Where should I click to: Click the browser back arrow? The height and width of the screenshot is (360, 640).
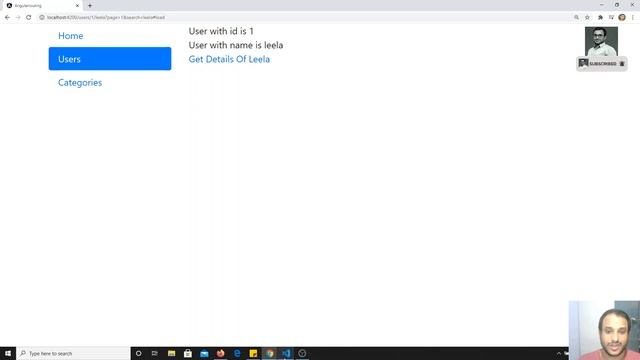(7, 18)
